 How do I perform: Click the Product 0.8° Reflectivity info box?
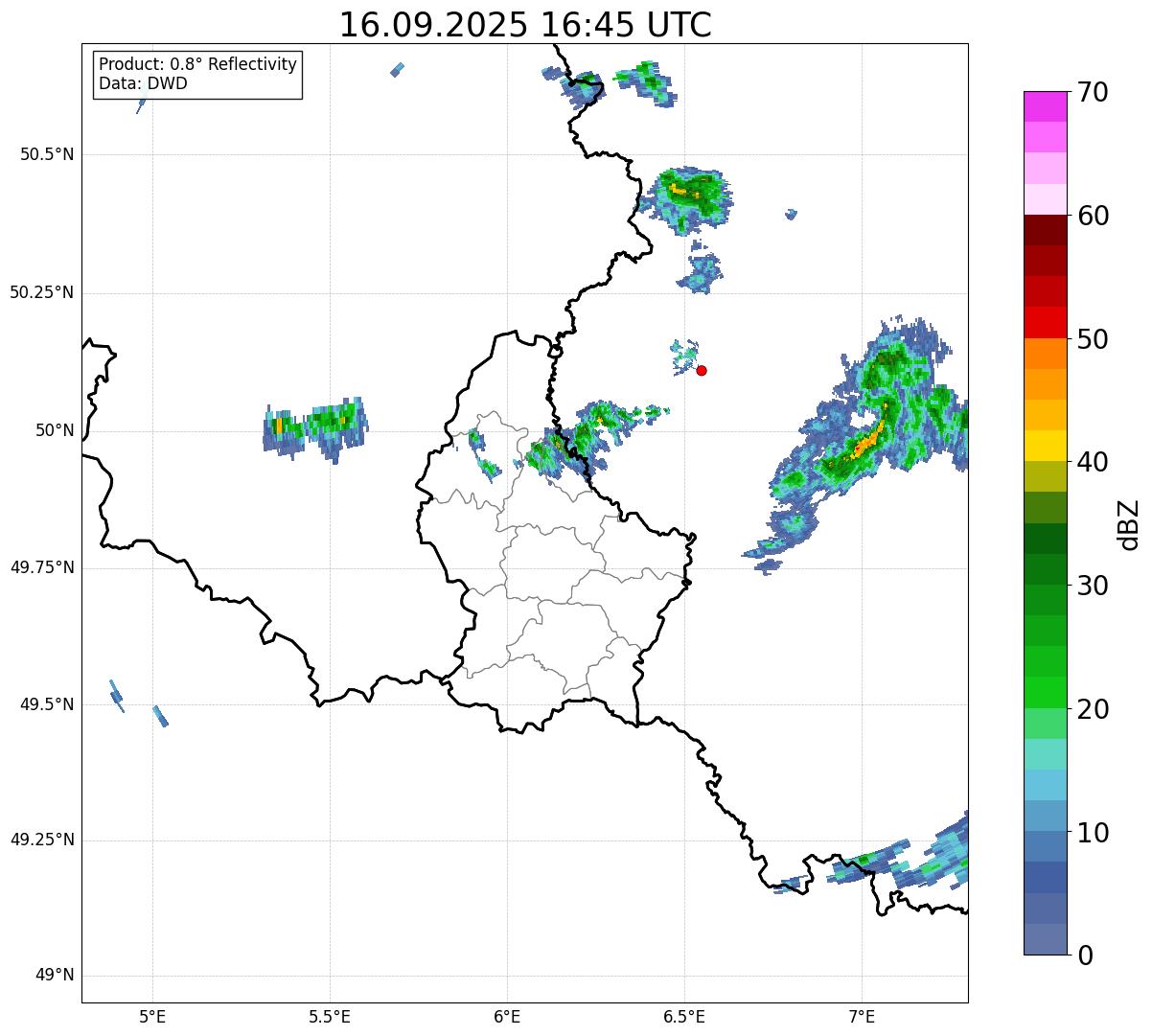pyautogui.click(x=197, y=74)
